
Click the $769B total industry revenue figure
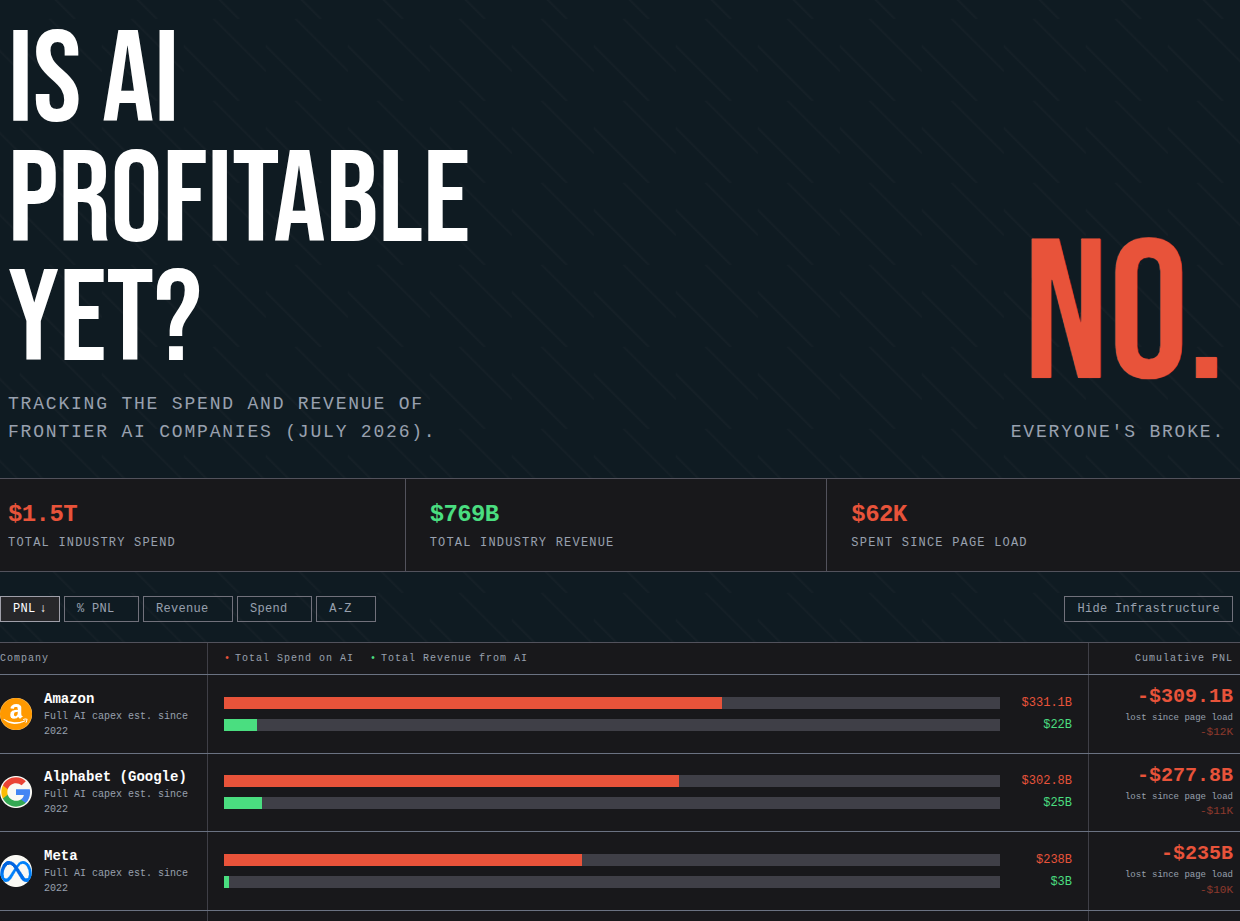click(x=464, y=514)
